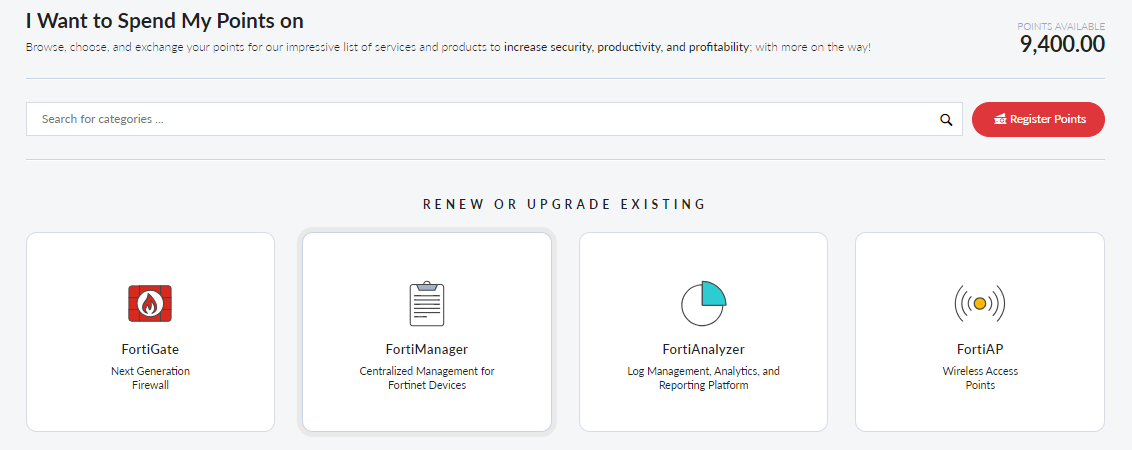Open the FortiManager card title
The height and width of the screenshot is (450, 1132).
(x=427, y=350)
